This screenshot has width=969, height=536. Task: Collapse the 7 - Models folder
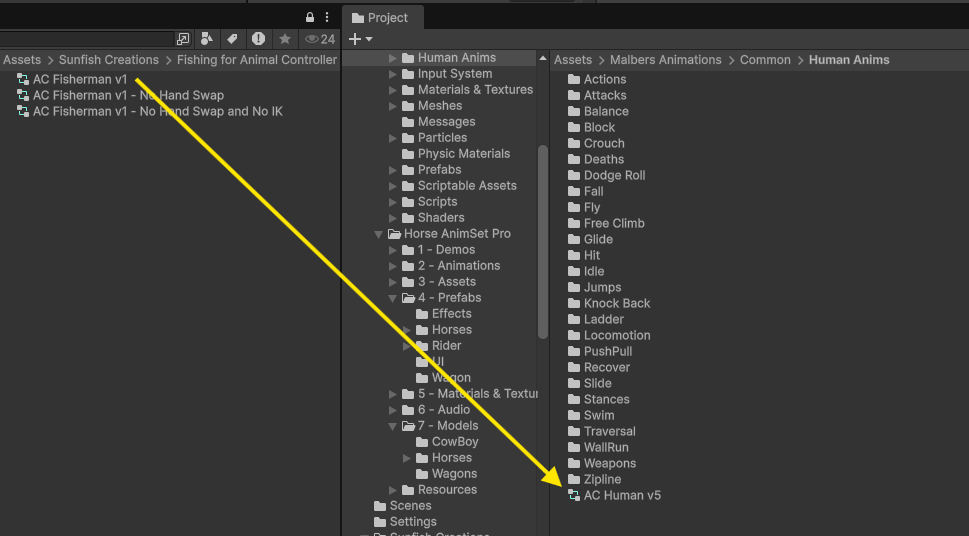coord(393,426)
